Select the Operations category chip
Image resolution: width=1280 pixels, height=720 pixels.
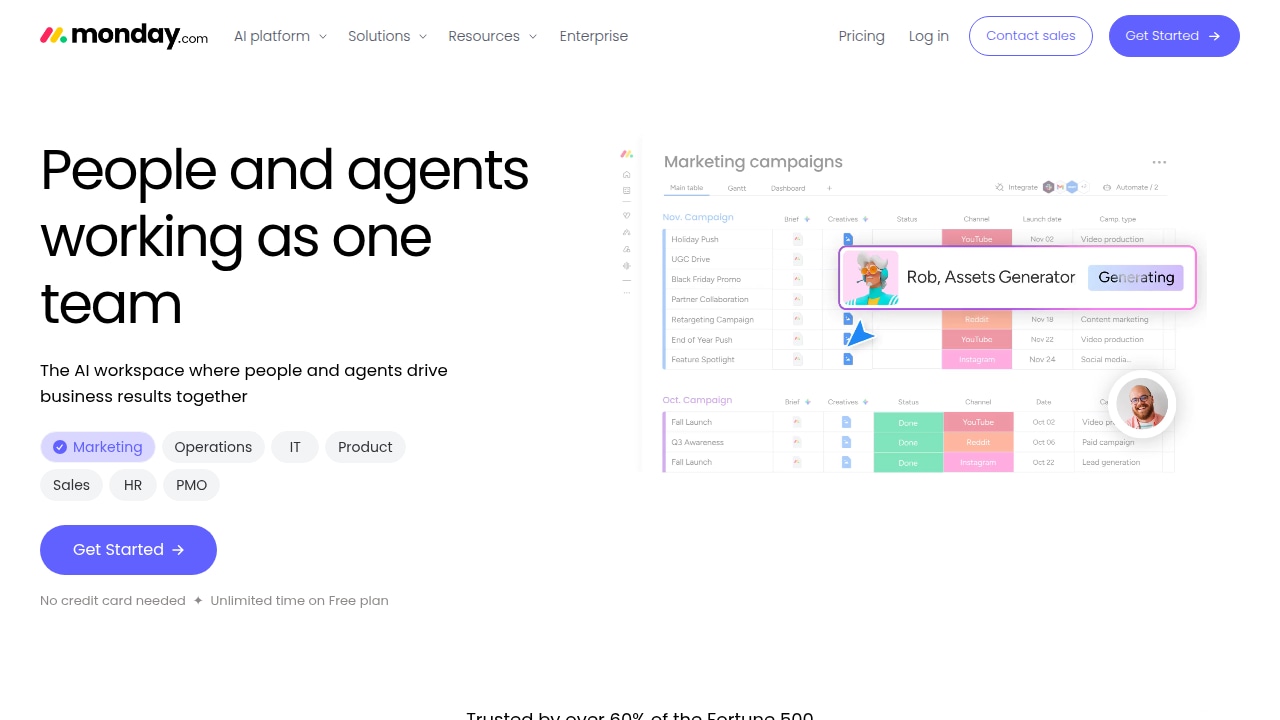click(213, 447)
